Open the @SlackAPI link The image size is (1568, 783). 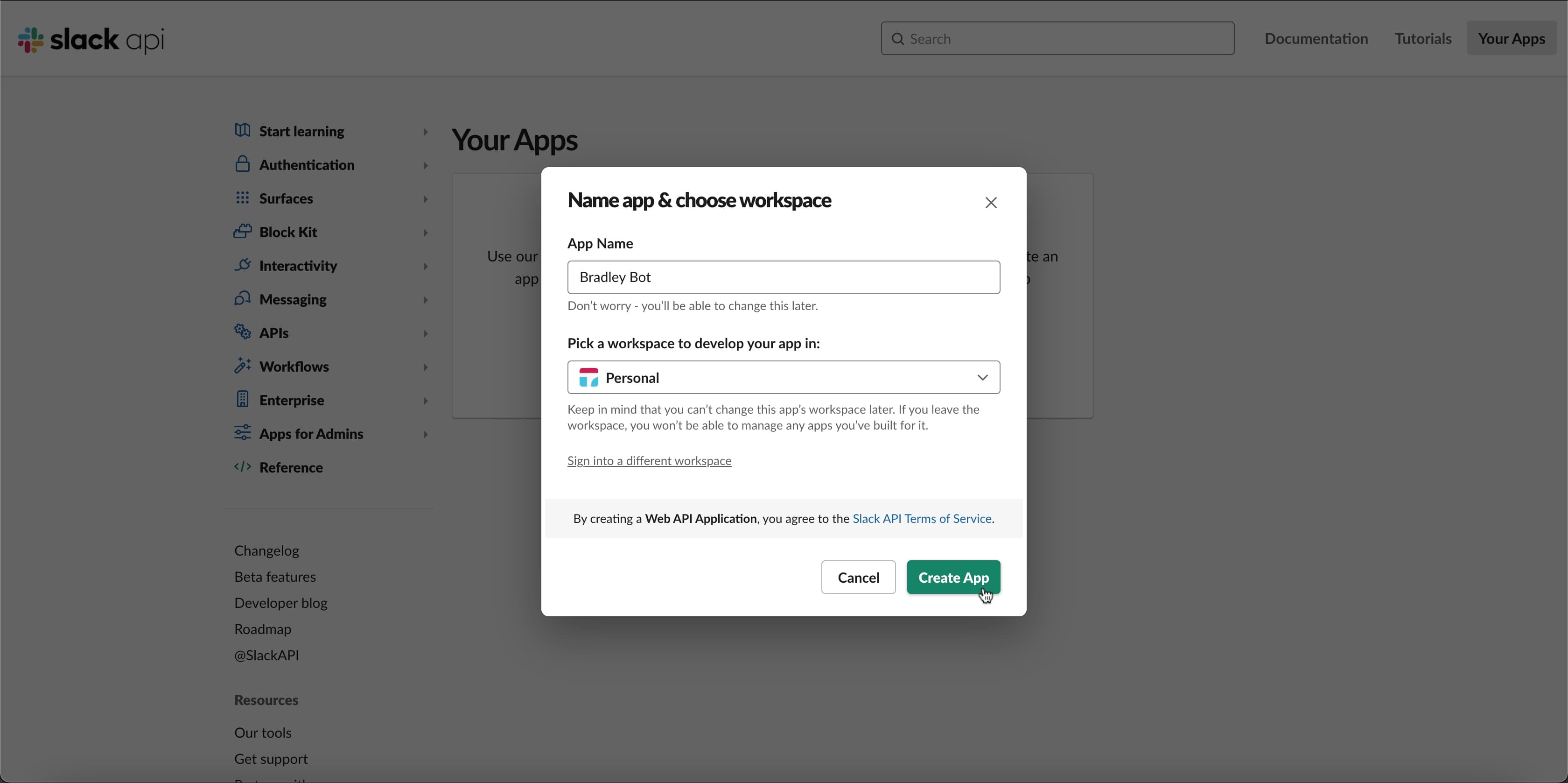pos(266,655)
